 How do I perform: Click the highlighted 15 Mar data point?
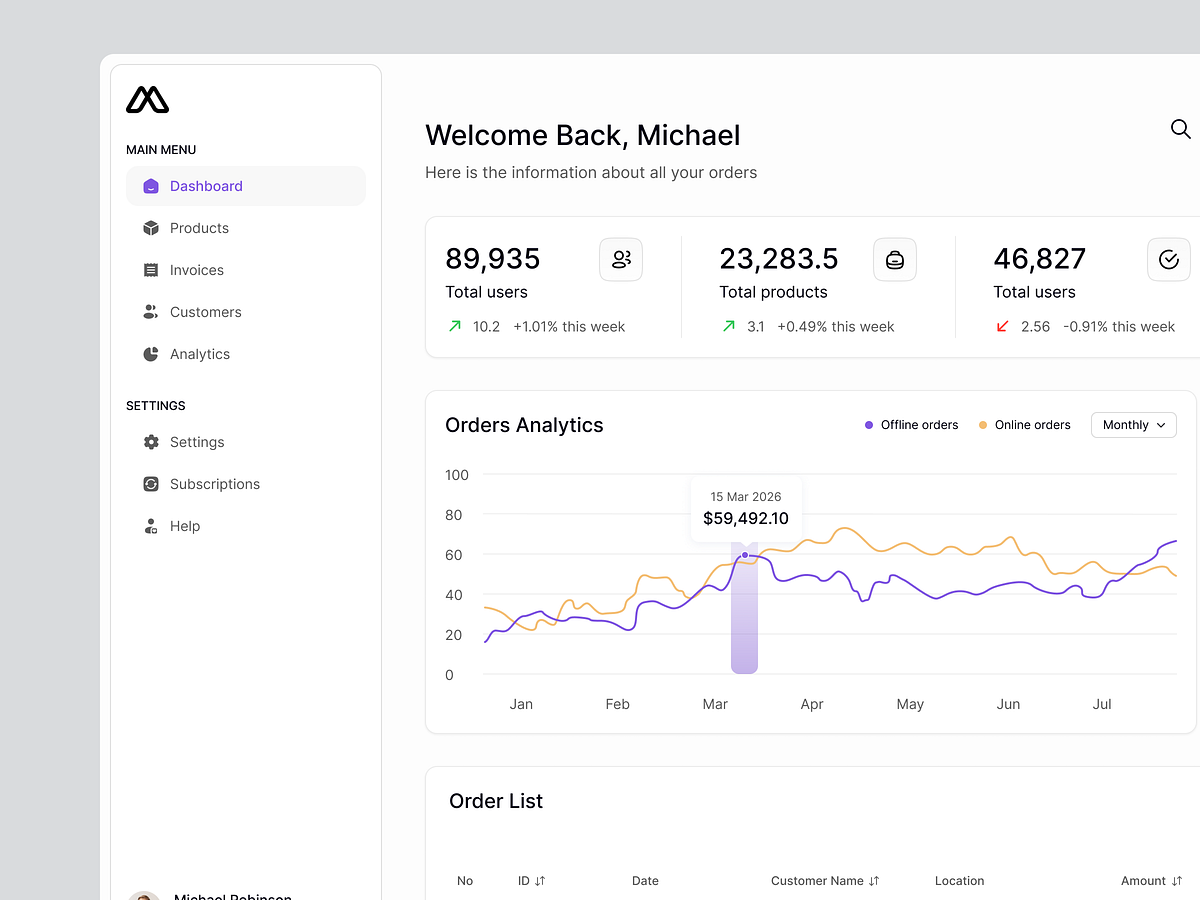click(745, 555)
